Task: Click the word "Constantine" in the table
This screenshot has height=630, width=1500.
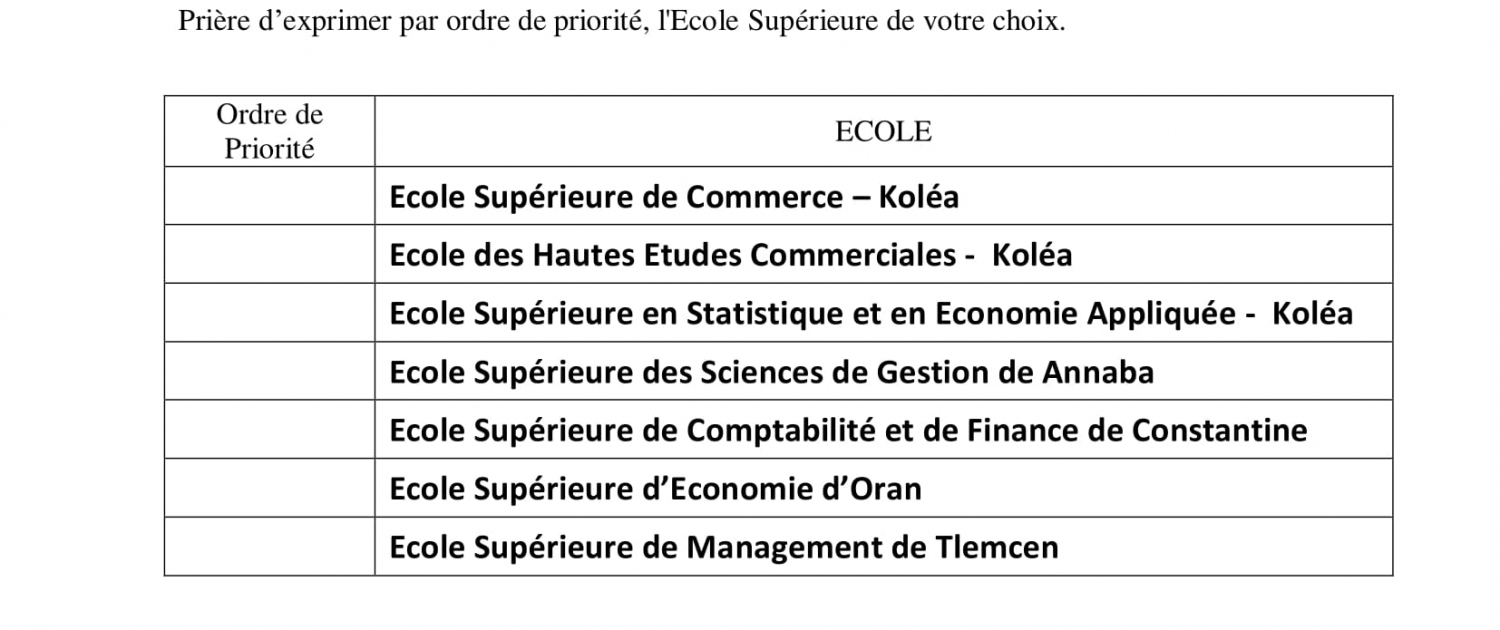Action: point(1219,431)
